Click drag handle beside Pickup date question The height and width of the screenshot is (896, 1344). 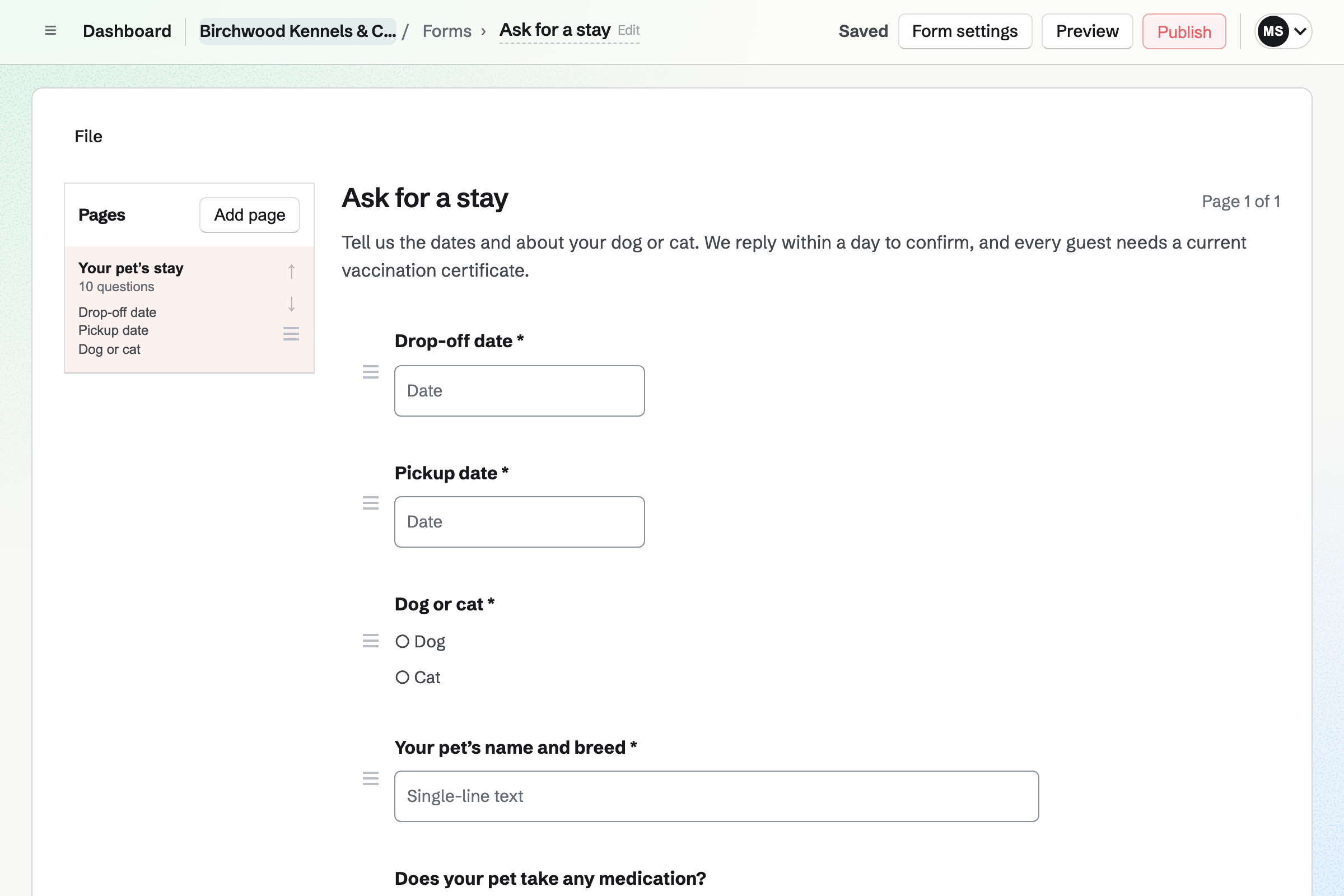click(371, 503)
